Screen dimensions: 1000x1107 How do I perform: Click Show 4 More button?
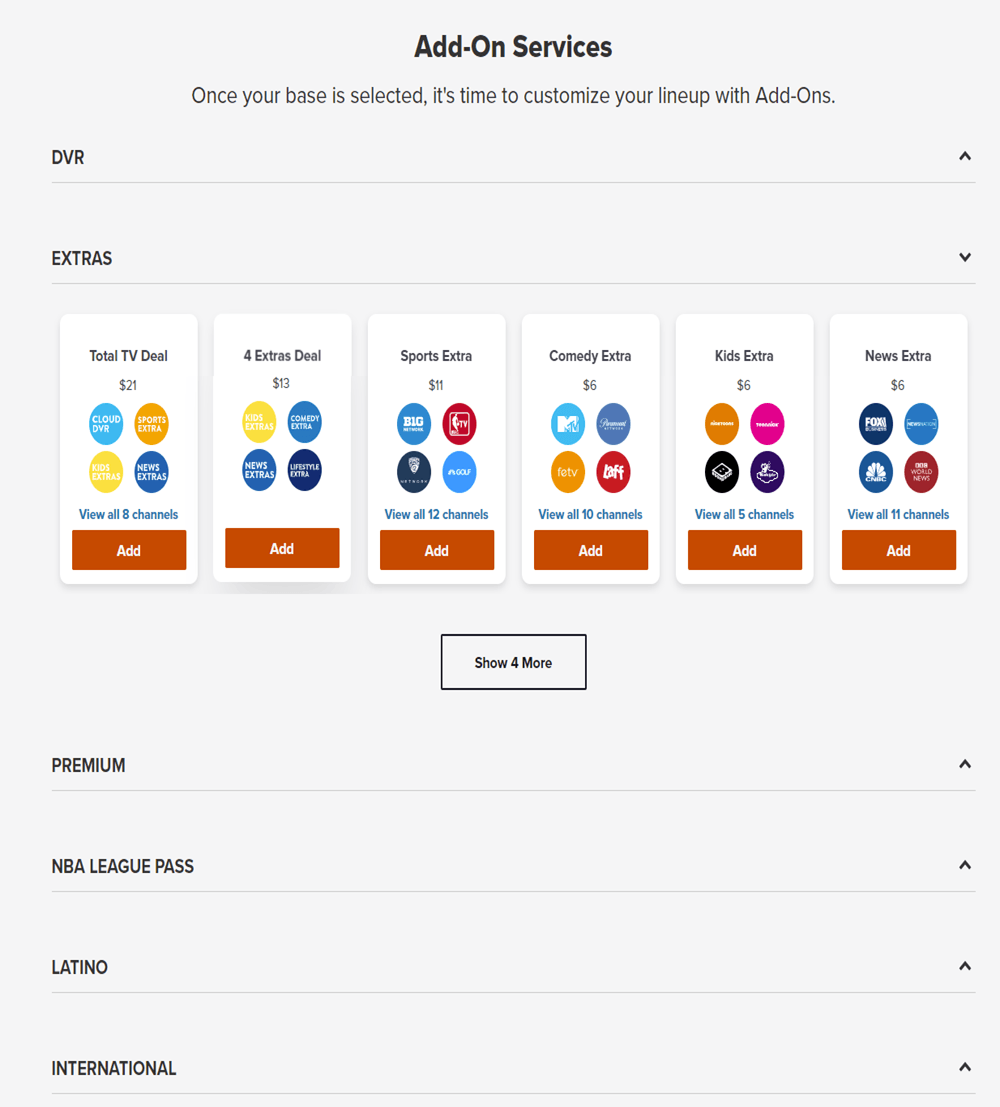[513, 662]
